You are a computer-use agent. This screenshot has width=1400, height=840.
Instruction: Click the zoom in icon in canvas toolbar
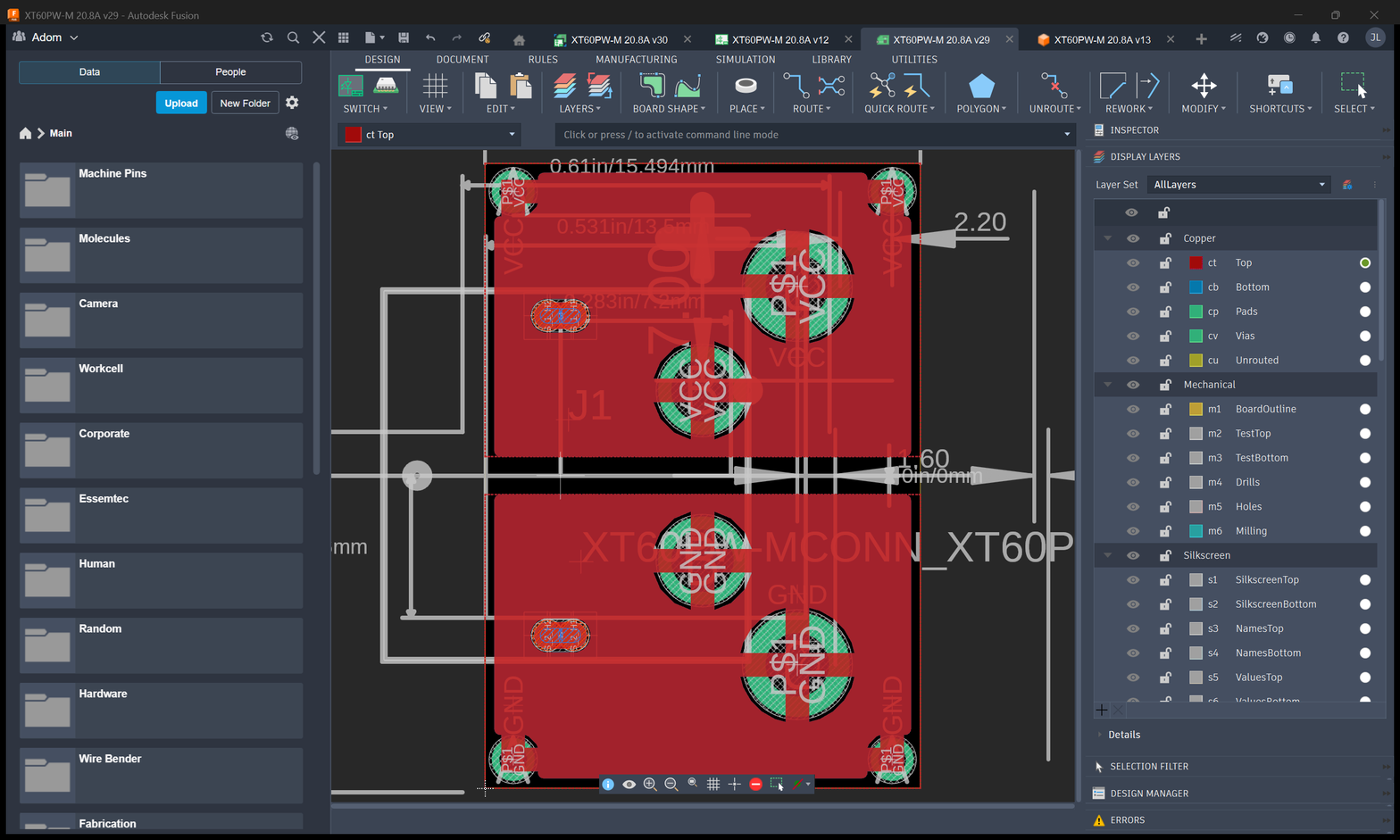650,784
